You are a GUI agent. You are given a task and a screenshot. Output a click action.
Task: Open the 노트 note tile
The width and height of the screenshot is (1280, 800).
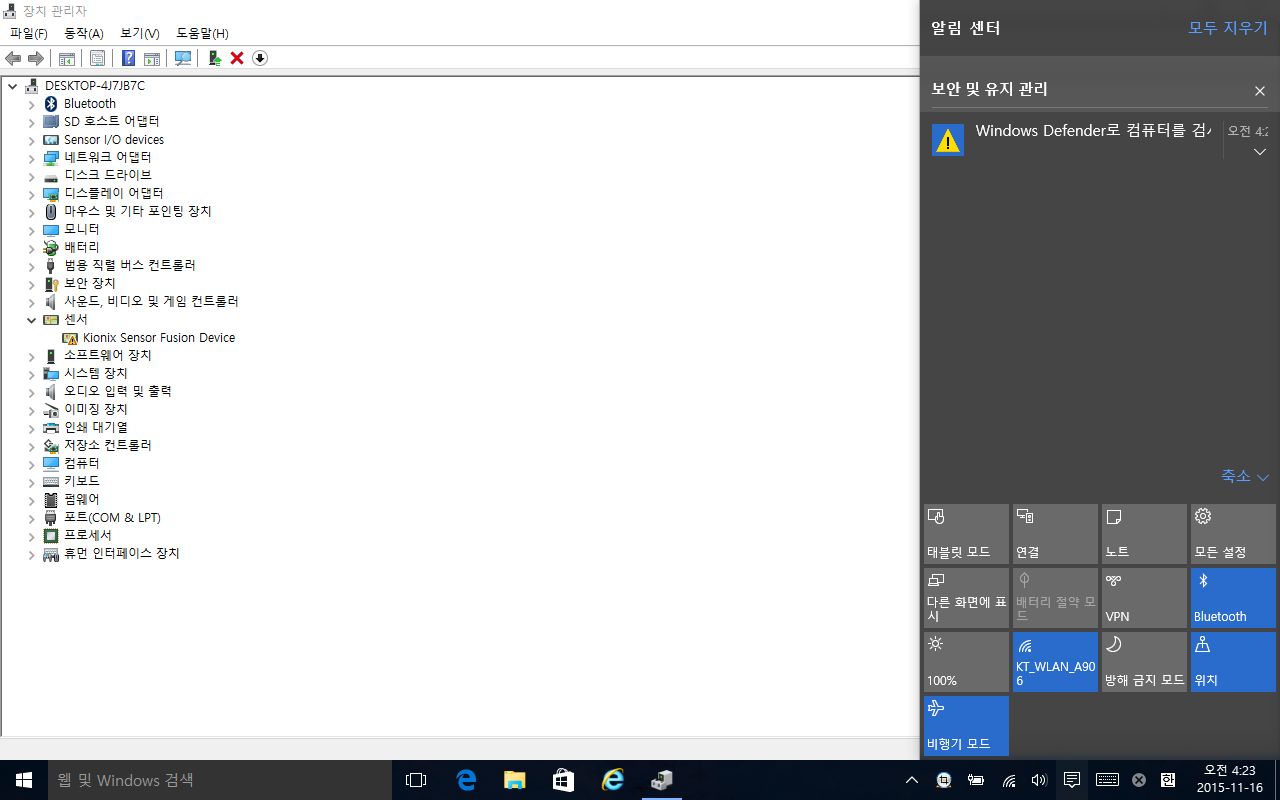click(1144, 534)
